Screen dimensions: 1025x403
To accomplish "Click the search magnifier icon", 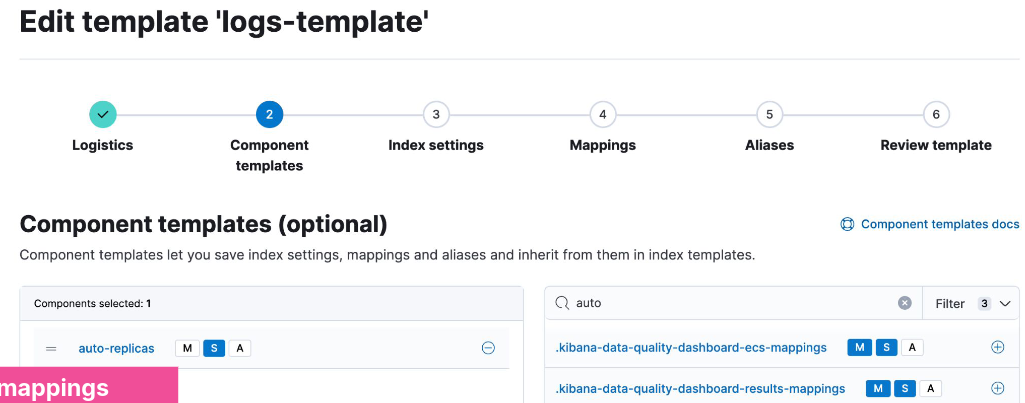I will click(x=562, y=303).
